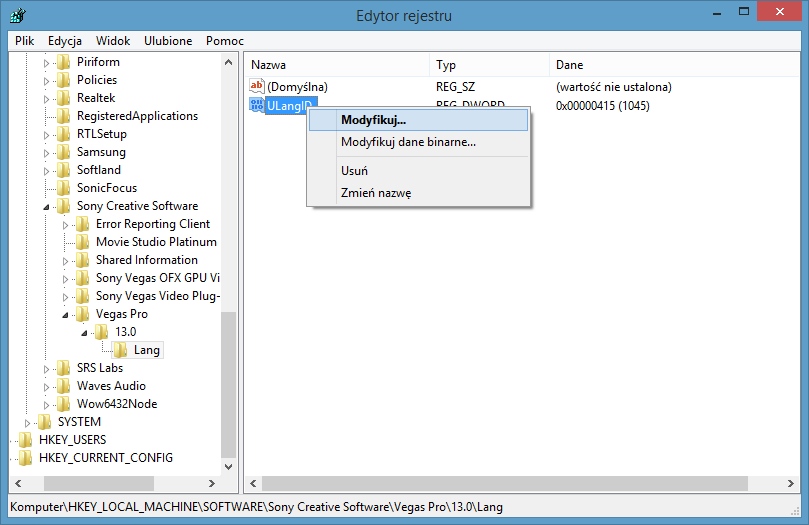Click the Shared Information folder icon
809x525 pixels.
click(83, 260)
